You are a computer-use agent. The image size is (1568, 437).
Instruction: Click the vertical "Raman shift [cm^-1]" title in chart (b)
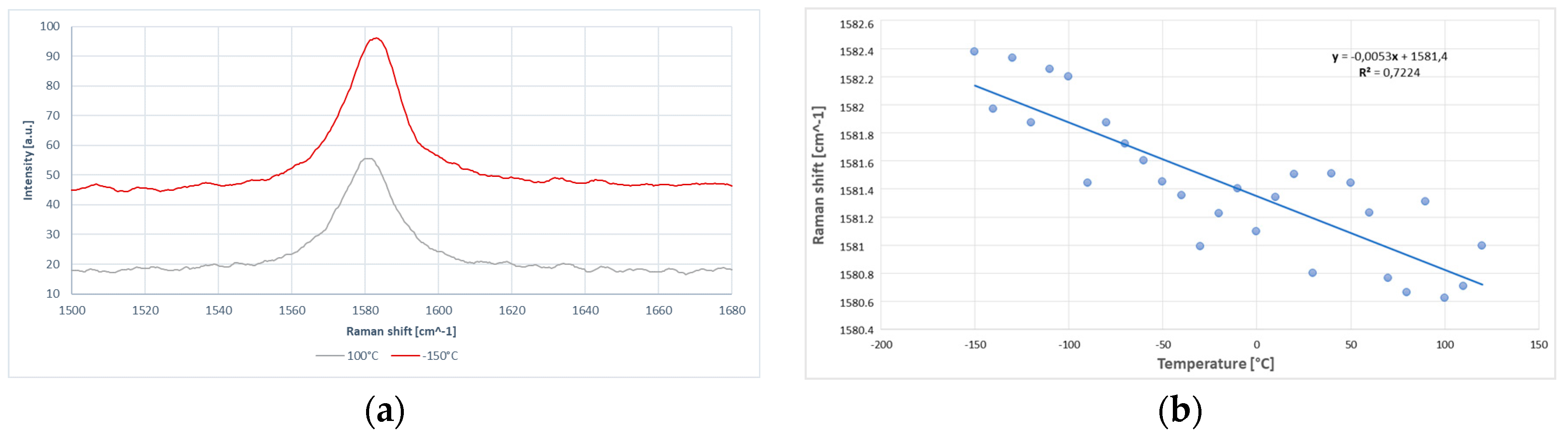coord(818,175)
